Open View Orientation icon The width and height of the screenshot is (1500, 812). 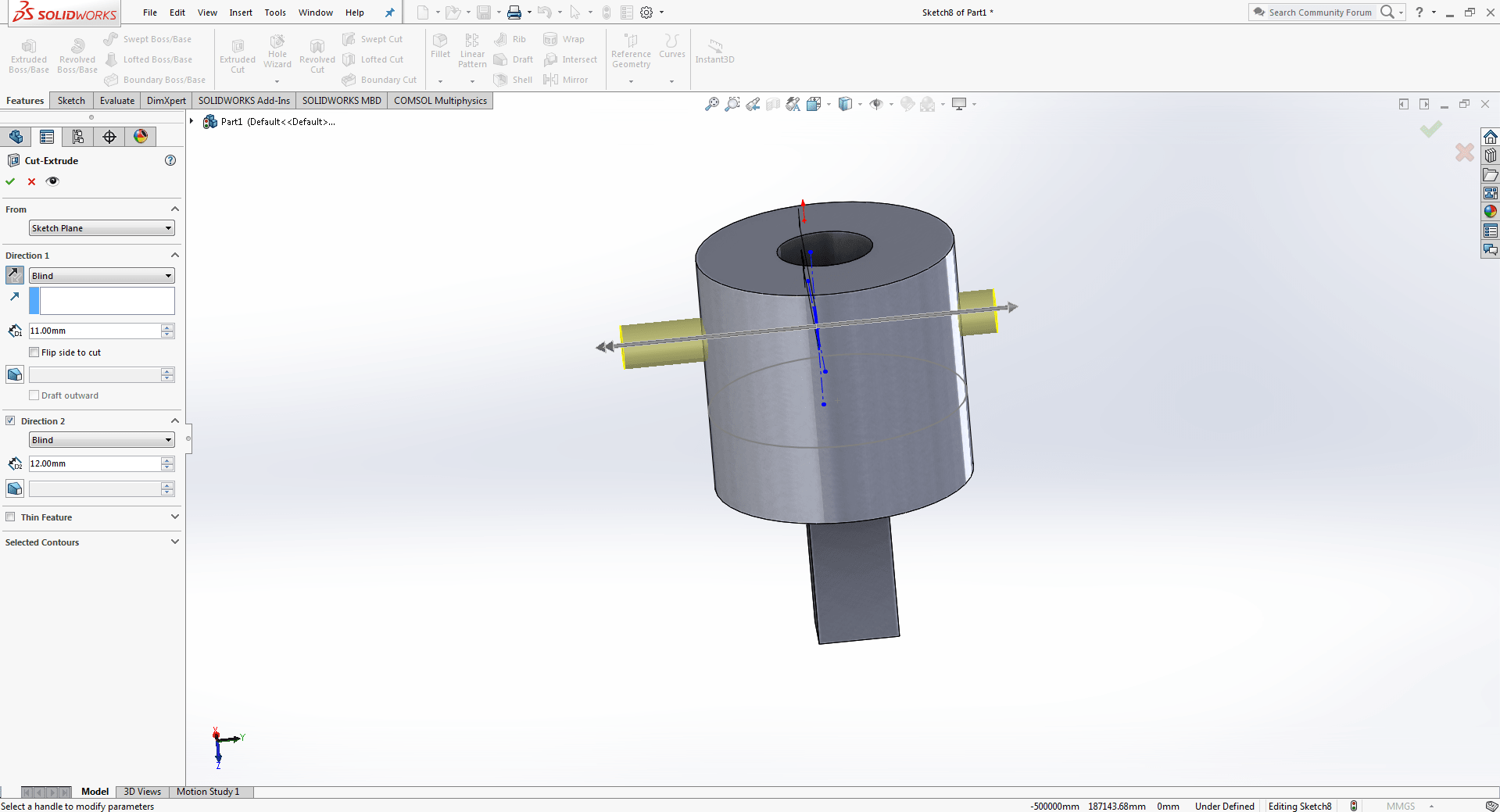(814, 104)
